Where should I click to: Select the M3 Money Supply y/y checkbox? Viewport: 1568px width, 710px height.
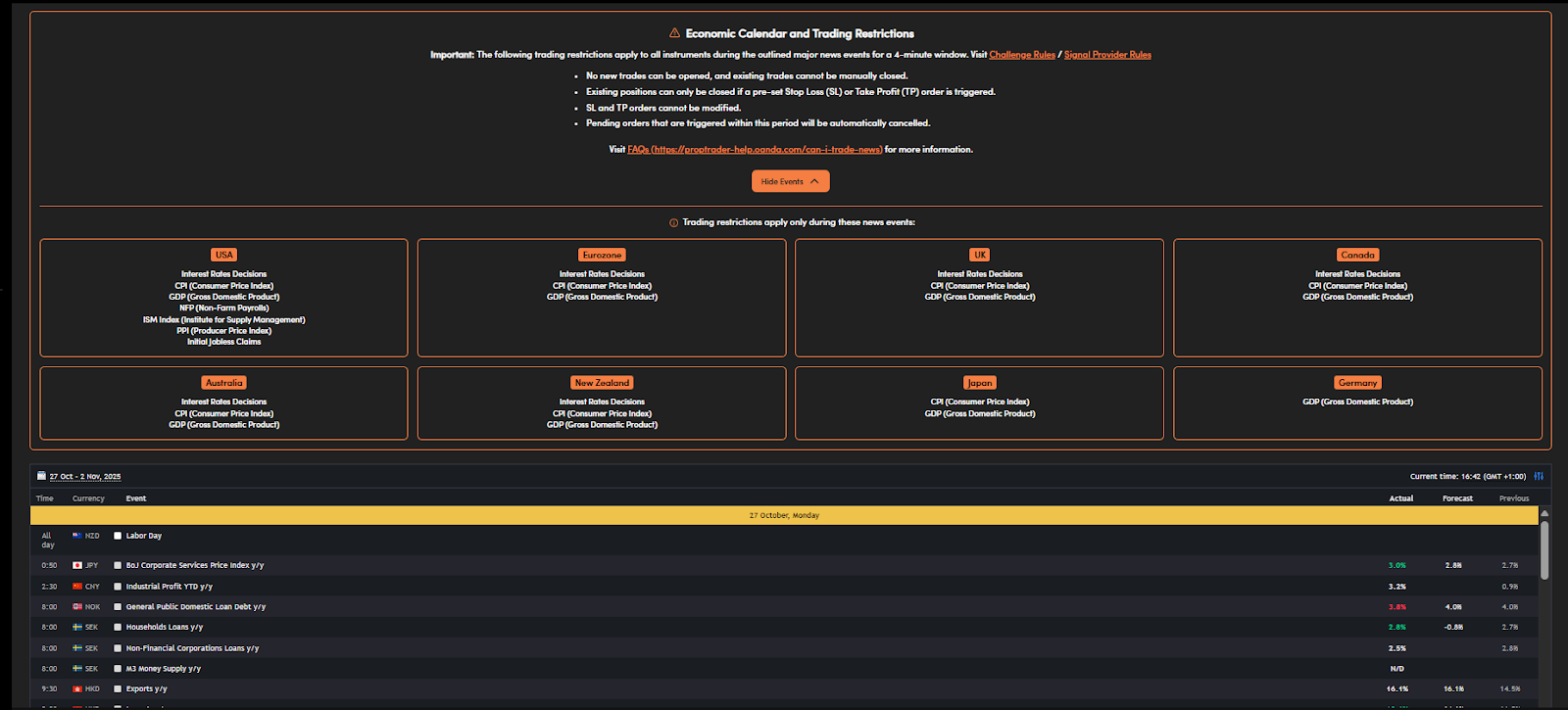click(118, 669)
